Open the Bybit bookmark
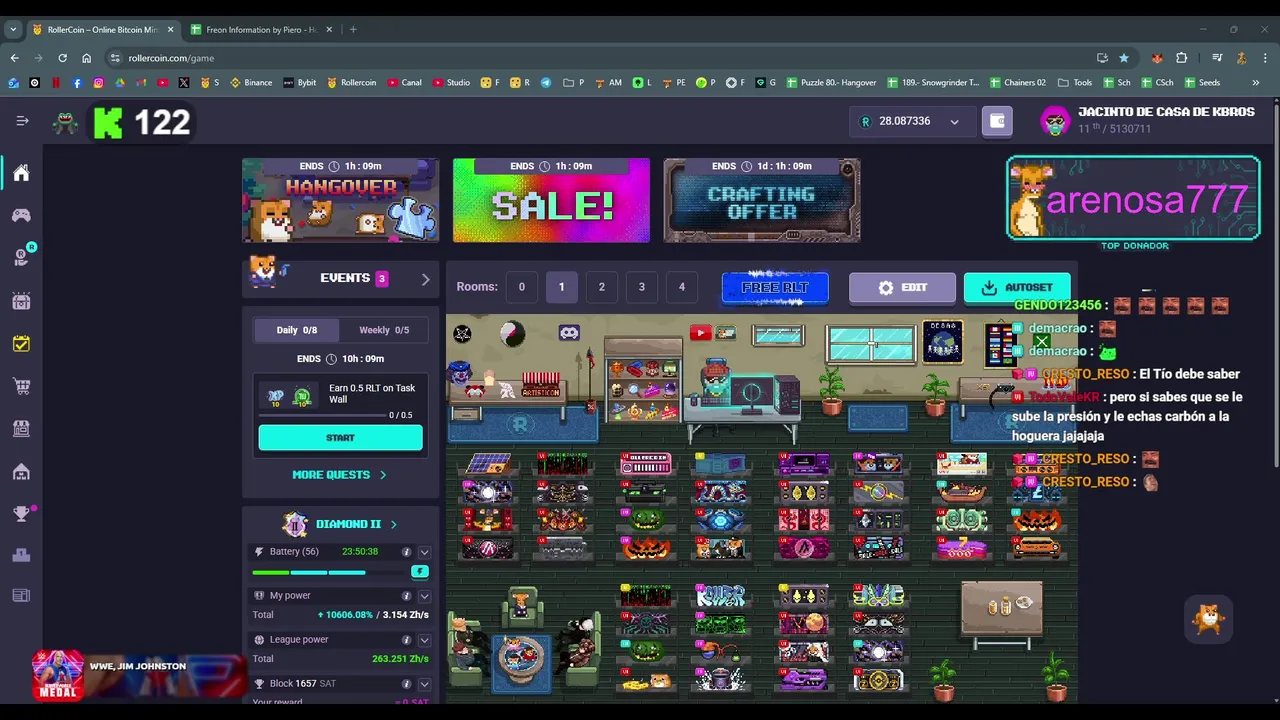This screenshot has width=1280, height=720. pyautogui.click(x=299, y=83)
